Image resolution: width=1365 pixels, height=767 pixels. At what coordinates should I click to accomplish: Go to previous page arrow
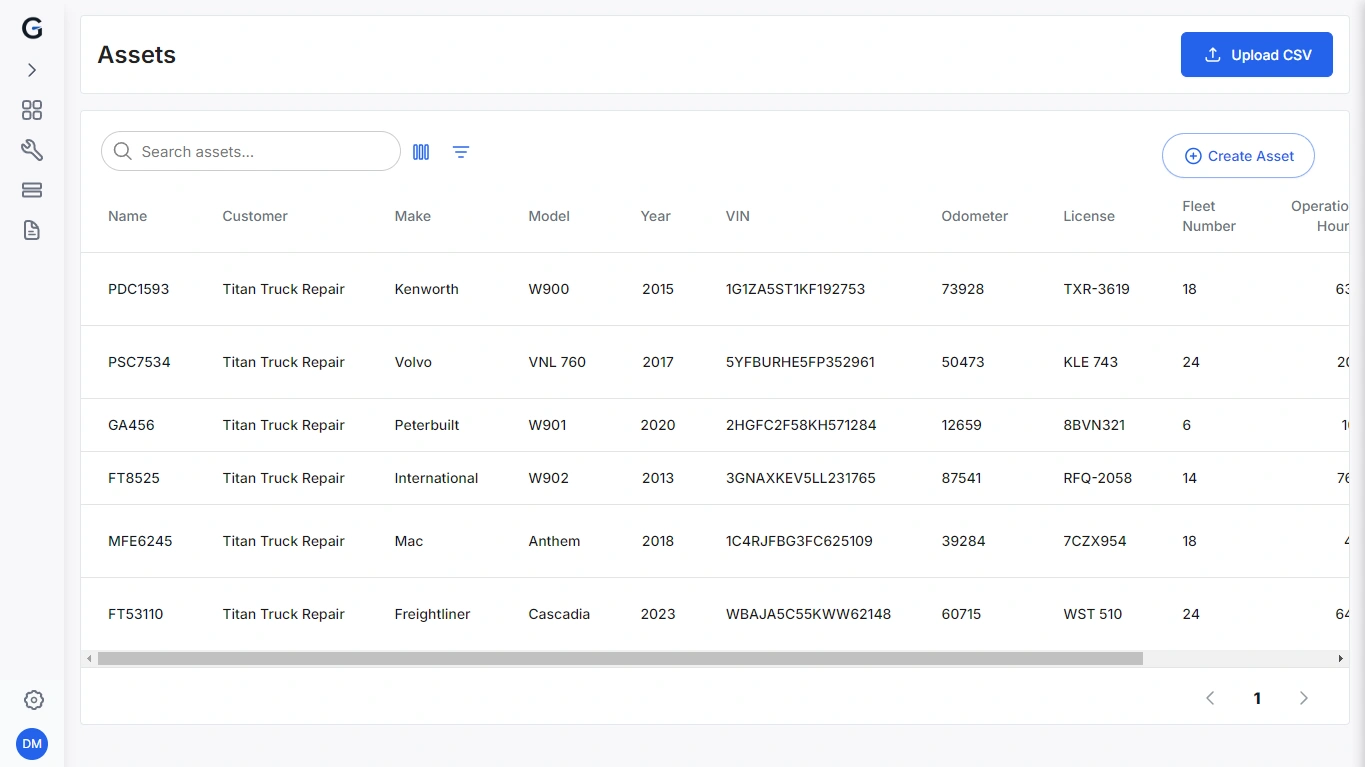click(x=1210, y=698)
